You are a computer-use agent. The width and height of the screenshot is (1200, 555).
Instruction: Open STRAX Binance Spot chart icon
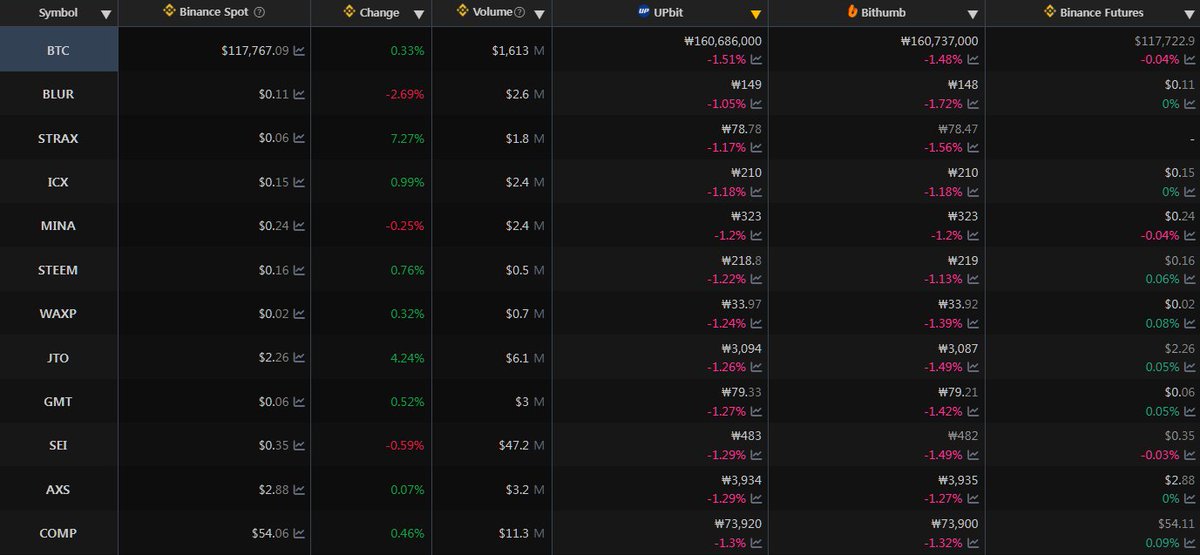point(300,138)
